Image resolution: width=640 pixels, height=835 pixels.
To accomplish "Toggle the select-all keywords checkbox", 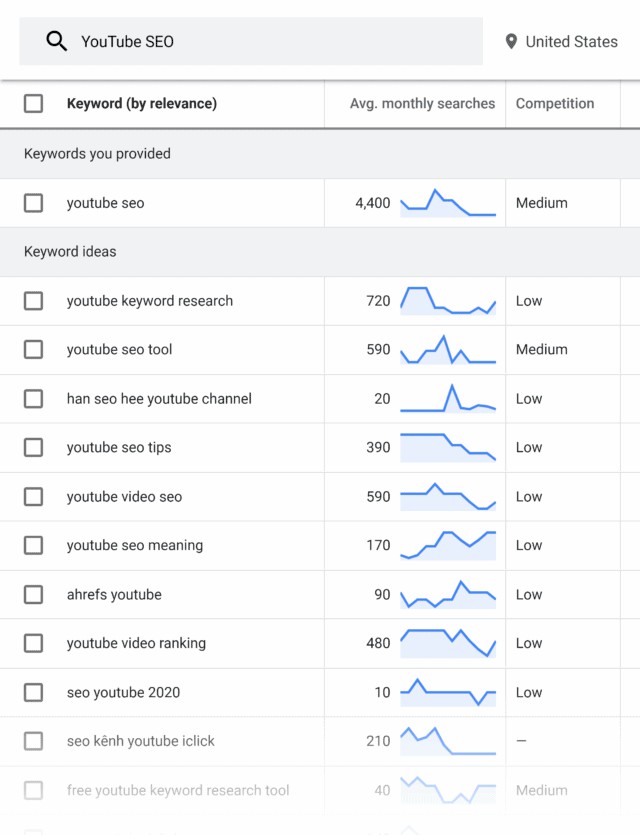I will (34, 103).
